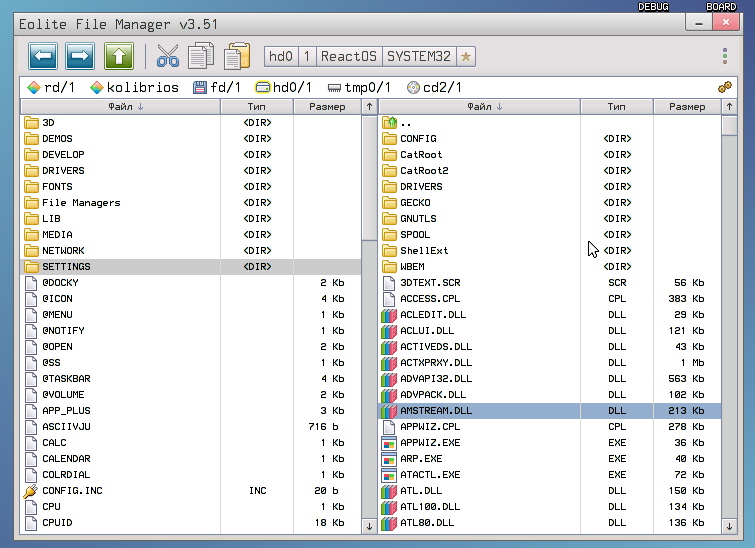Go up one folder level

click(119, 56)
